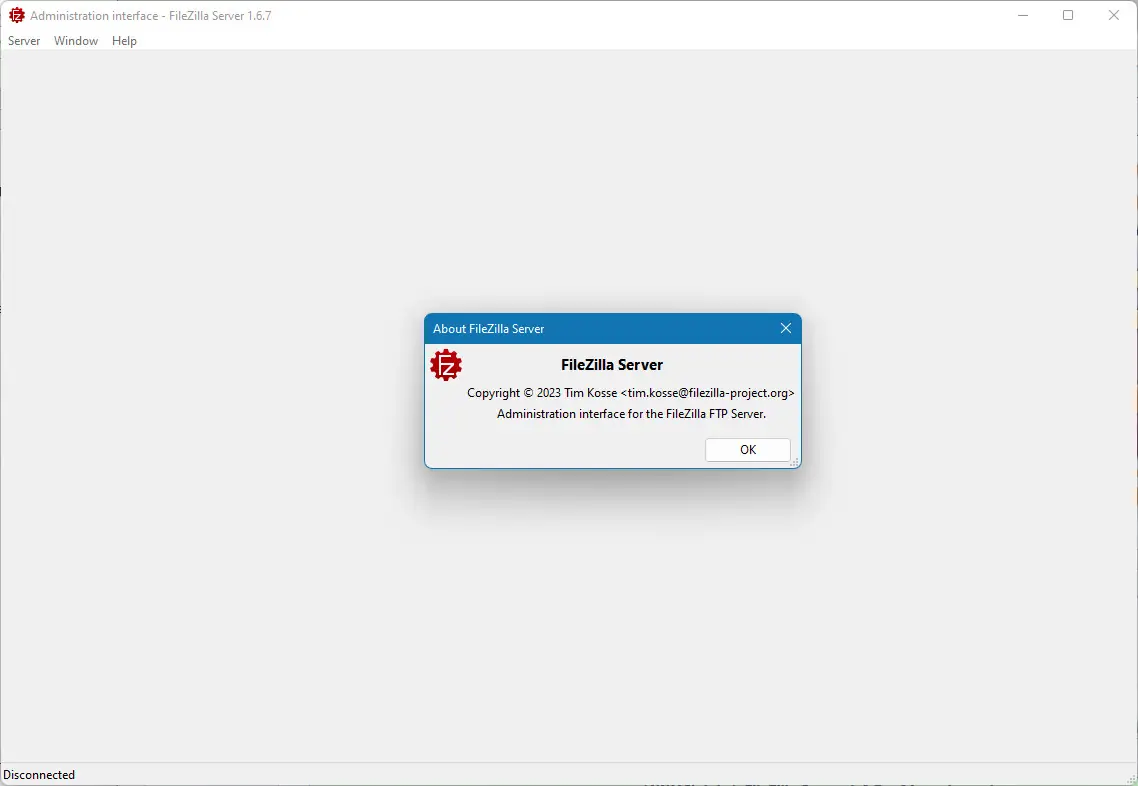The height and width of the screenshot is (786, 1138).
Task: Minimize the Administration interface window
Action: (x=1023, y=15)
